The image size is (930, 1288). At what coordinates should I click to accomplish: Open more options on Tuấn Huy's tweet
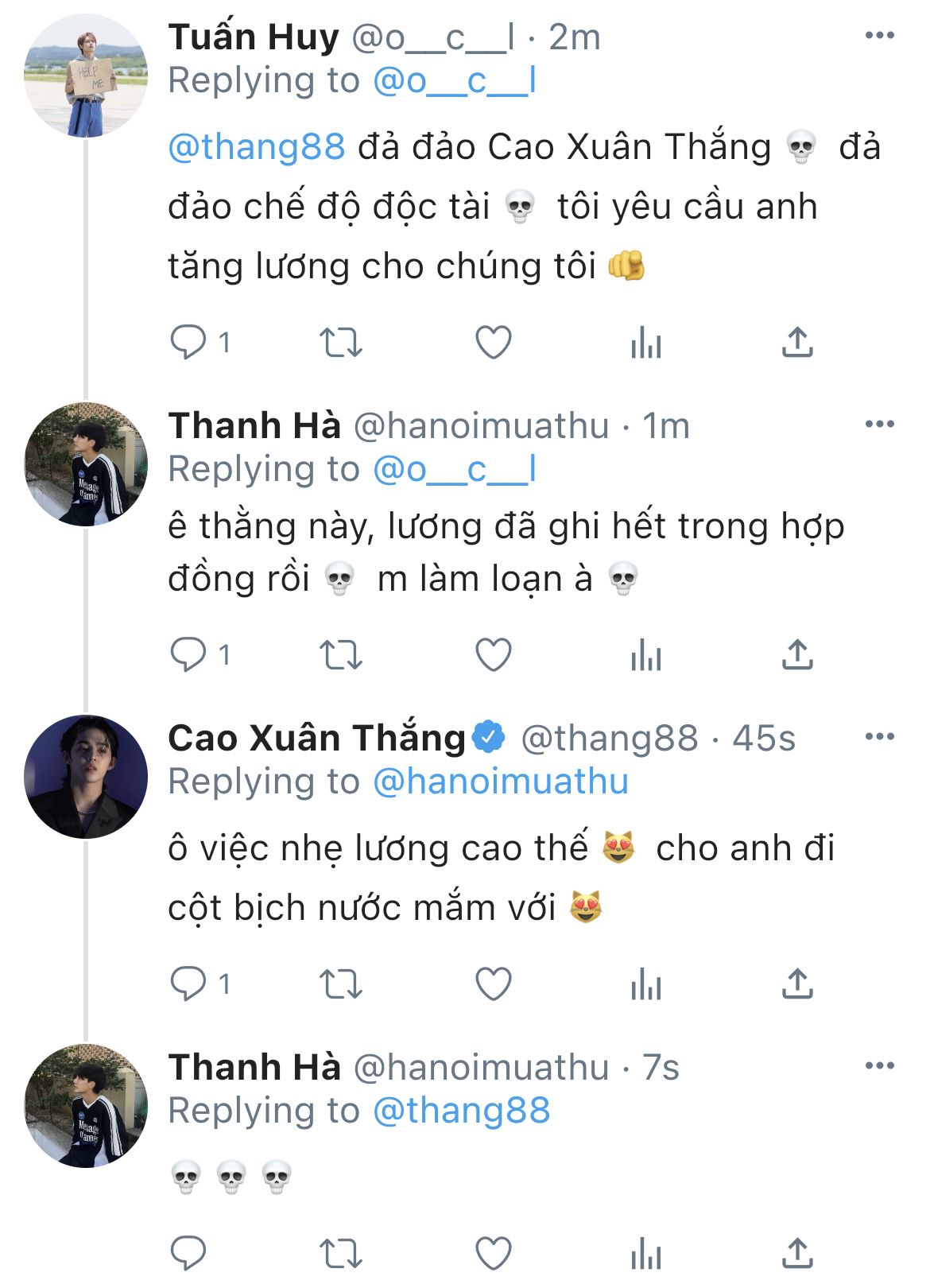(x=879, y=36)
